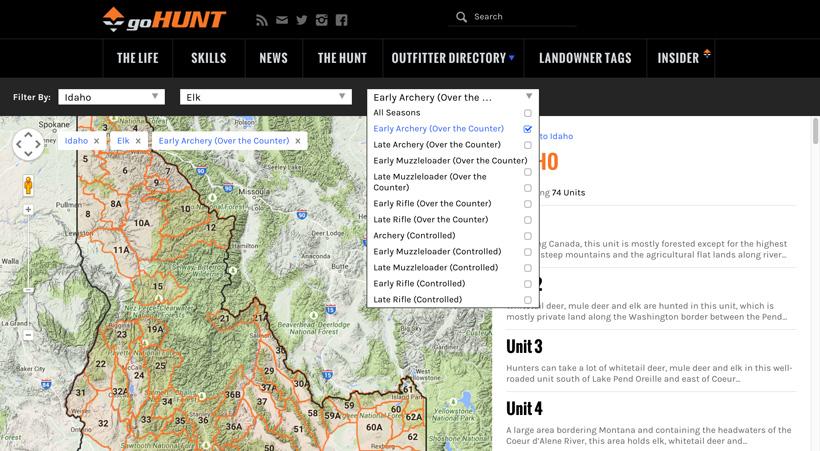Select Early Rifle (Controlled) option text
This screenshot has width=820, height=451.
point(419,284)
